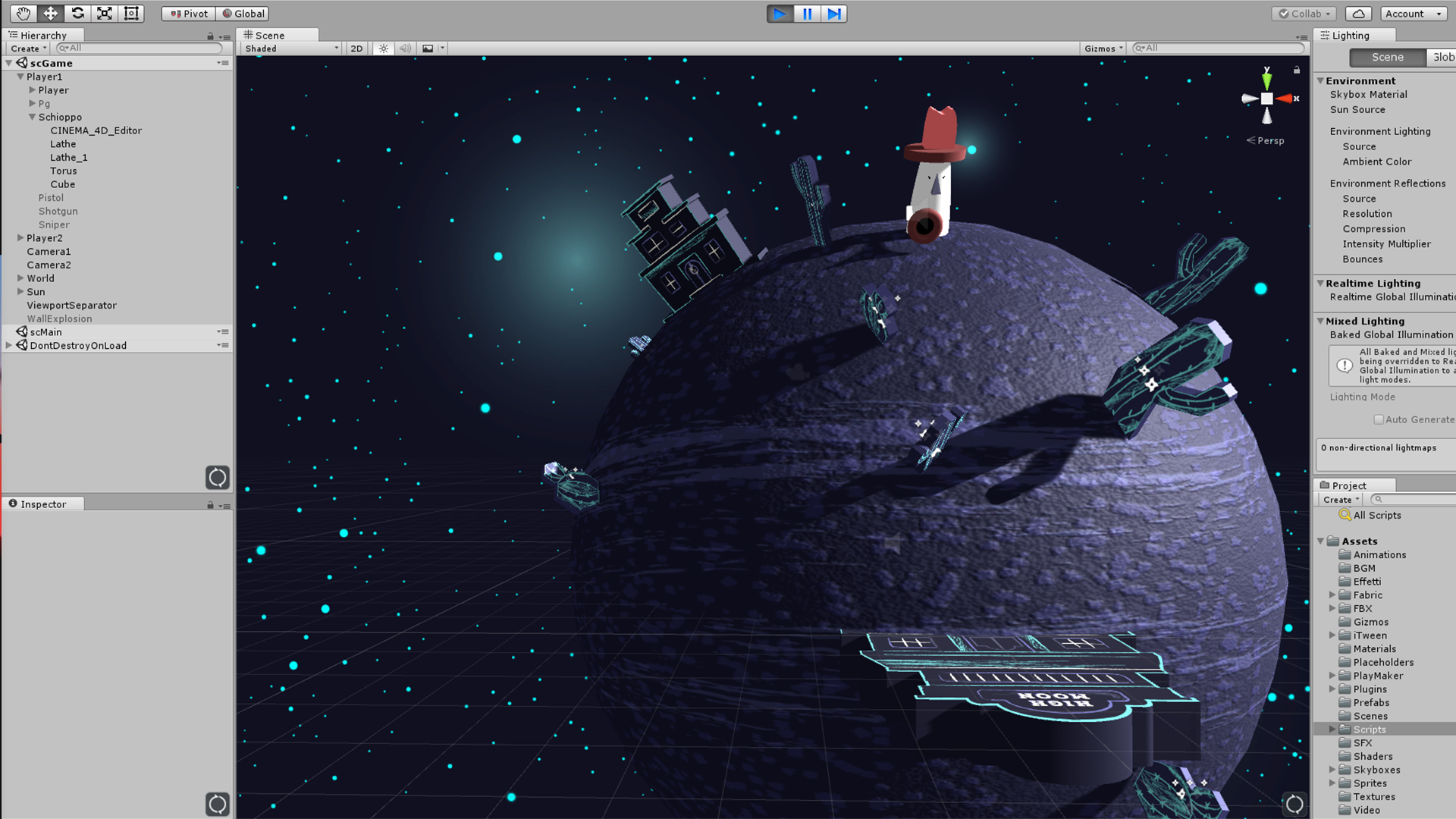The height and width of the screenshot is (819, 1456).
Task: Open the Project tab
Action: (1354, 485)
